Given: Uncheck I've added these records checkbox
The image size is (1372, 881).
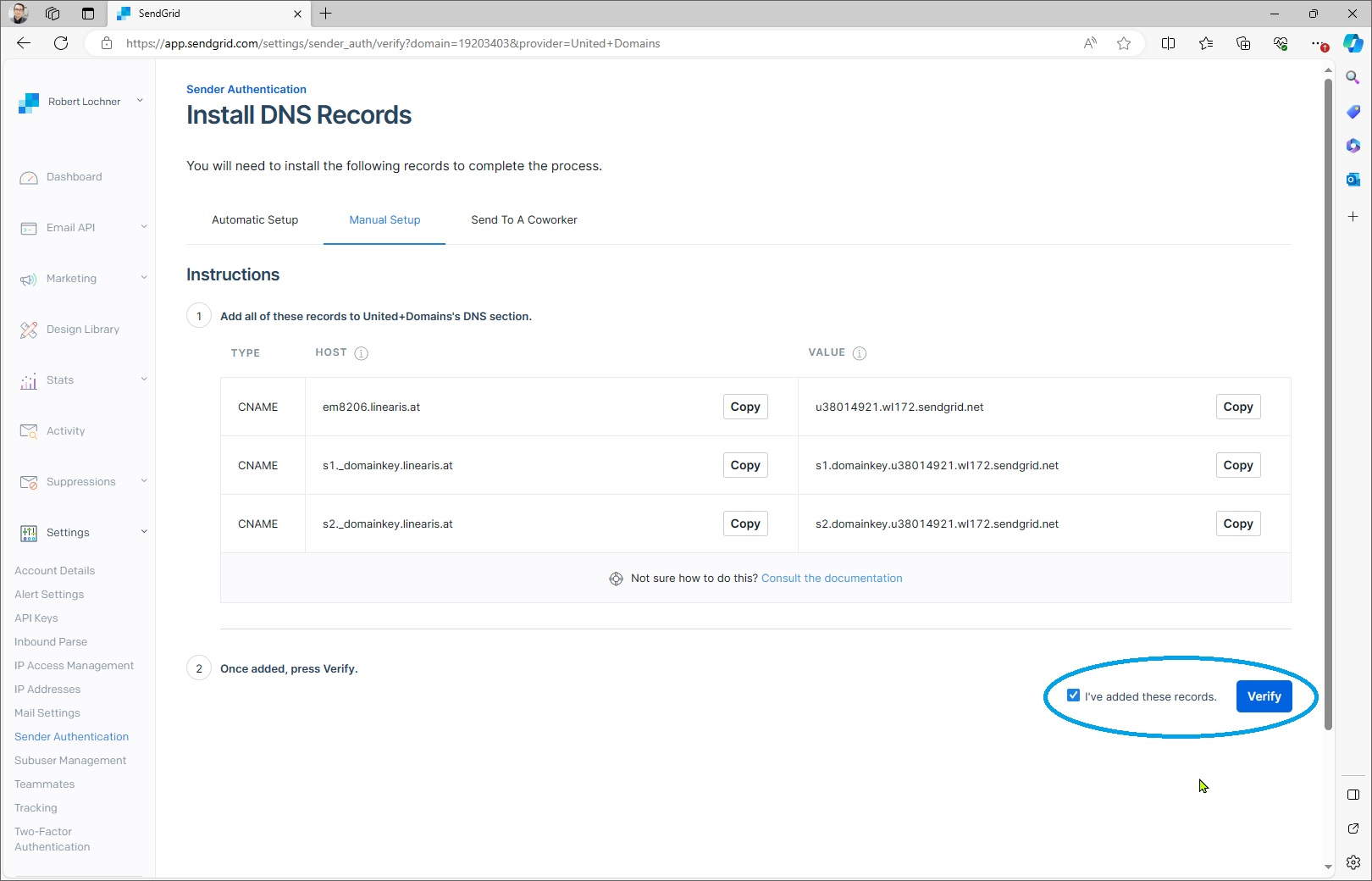Looking at the screenshot, I should [x=1073, y=695].
